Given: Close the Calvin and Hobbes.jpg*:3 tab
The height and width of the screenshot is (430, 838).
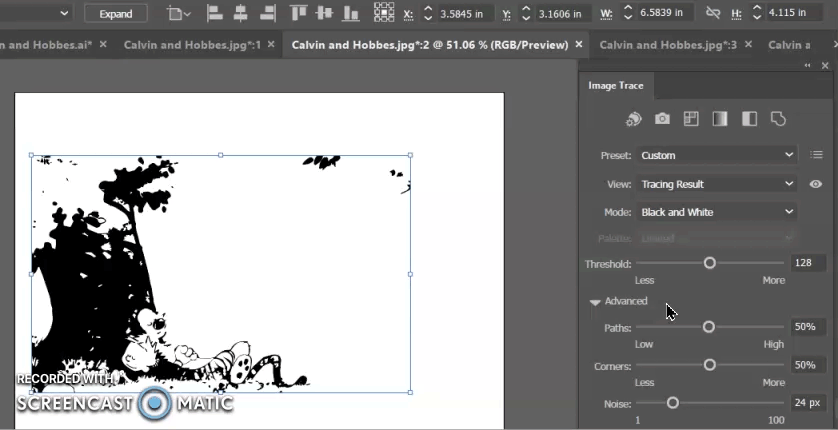Looking at the screenshot, I should pos(748,44).
